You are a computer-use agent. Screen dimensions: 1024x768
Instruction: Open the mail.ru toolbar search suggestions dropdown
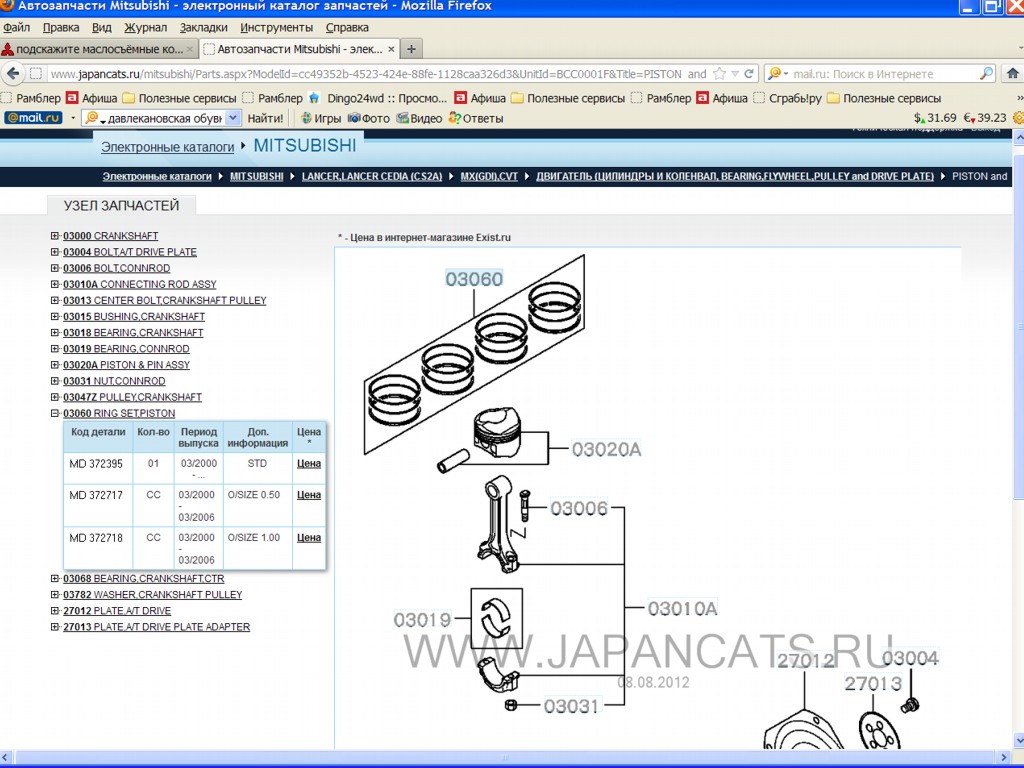(x=233, y=118)
